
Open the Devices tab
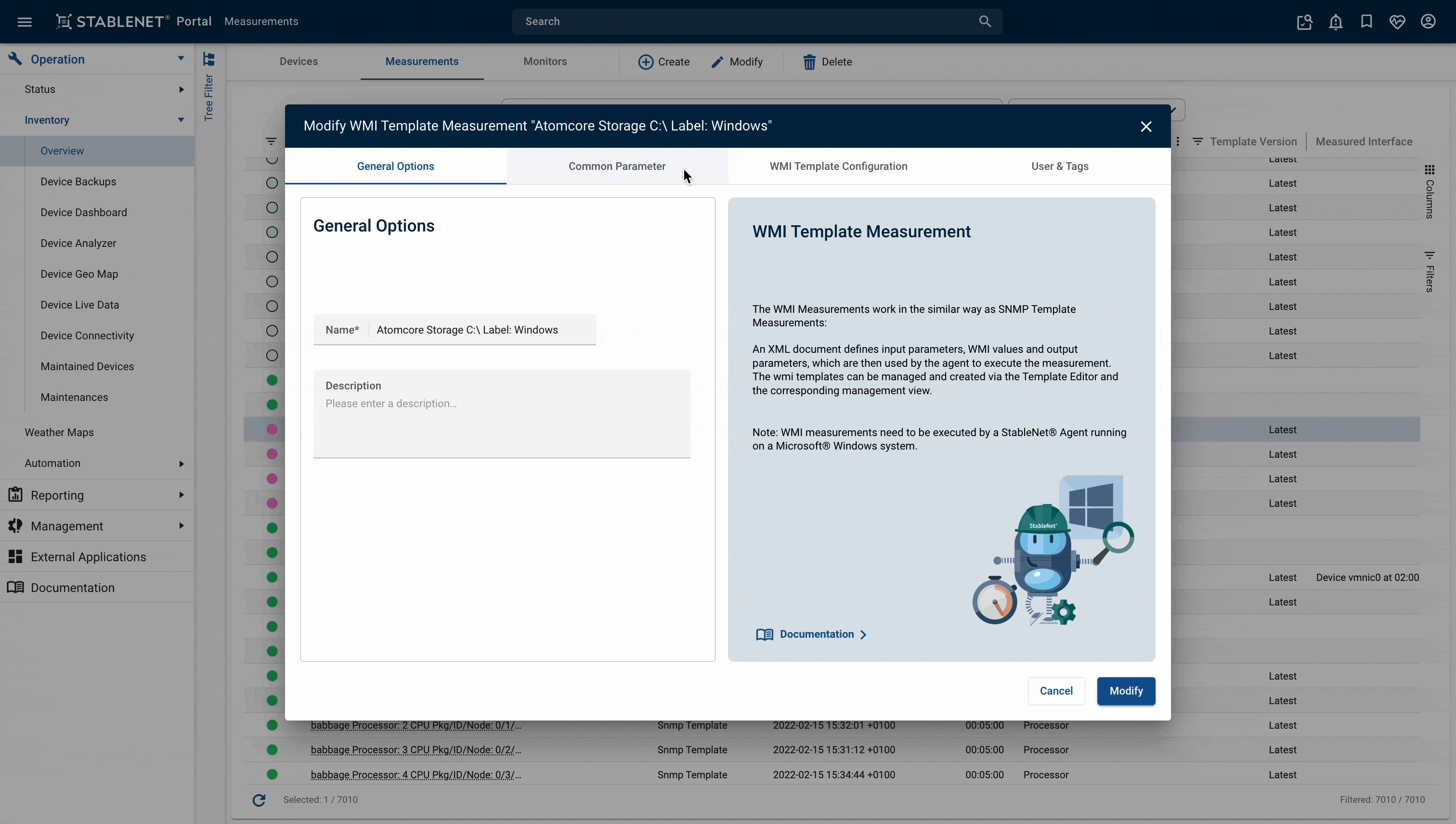[299, 62]
